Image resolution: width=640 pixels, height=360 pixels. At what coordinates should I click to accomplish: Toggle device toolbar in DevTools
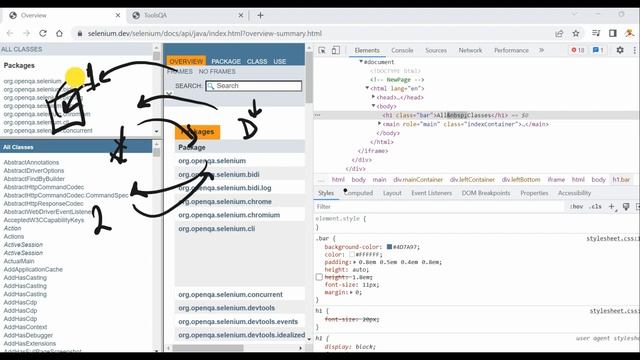pos(336,50)
